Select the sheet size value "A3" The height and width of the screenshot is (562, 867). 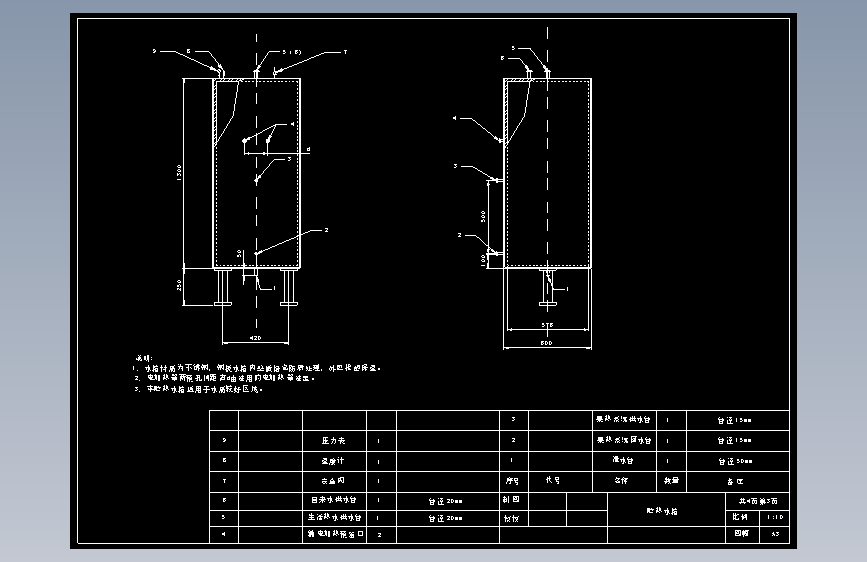coord(775,534)
